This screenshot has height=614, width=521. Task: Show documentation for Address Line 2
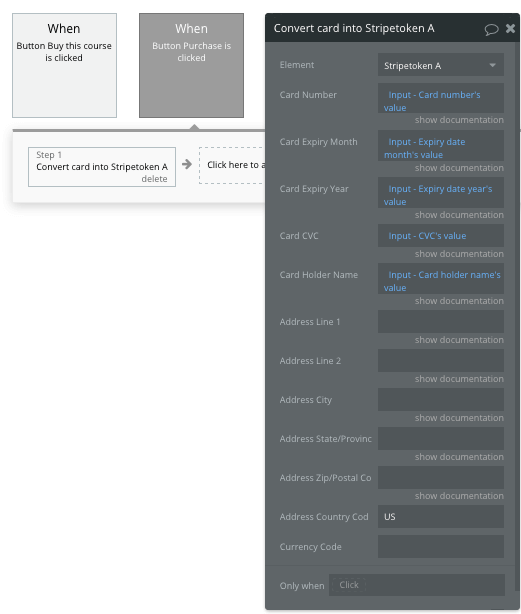click(459, 379)
